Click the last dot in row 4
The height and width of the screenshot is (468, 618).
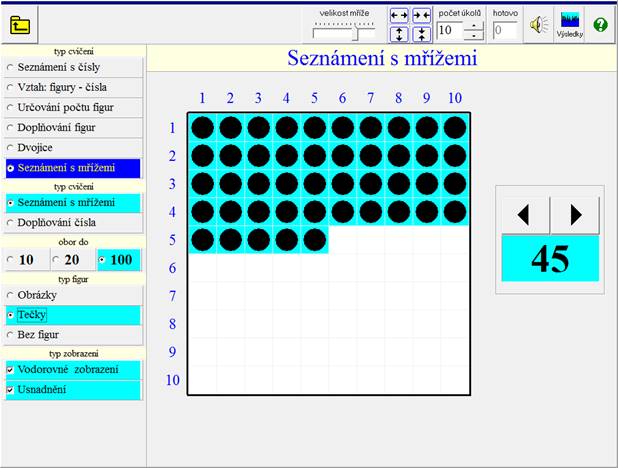[455, 212]
